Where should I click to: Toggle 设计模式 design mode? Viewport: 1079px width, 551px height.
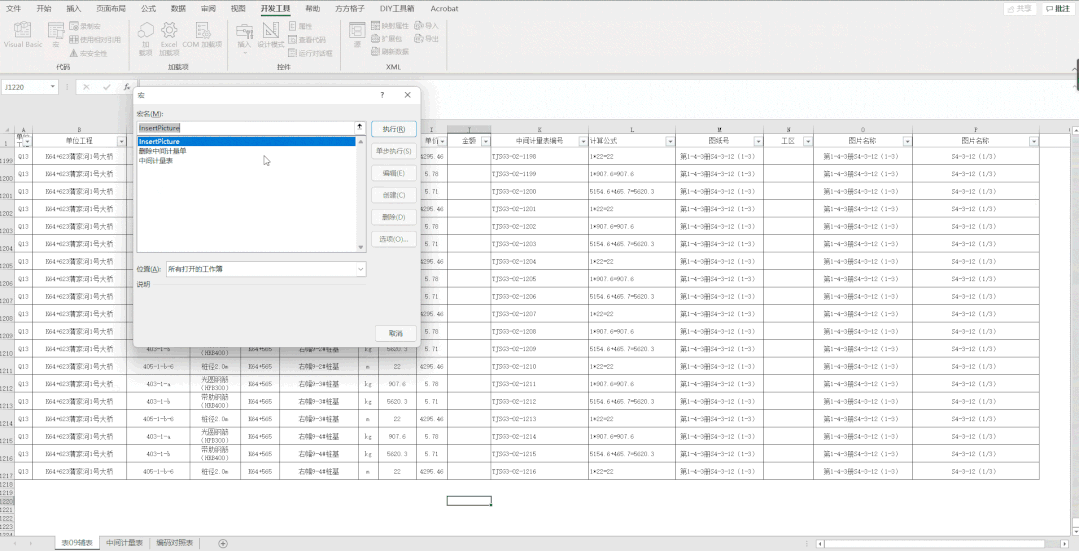point(271,35)
